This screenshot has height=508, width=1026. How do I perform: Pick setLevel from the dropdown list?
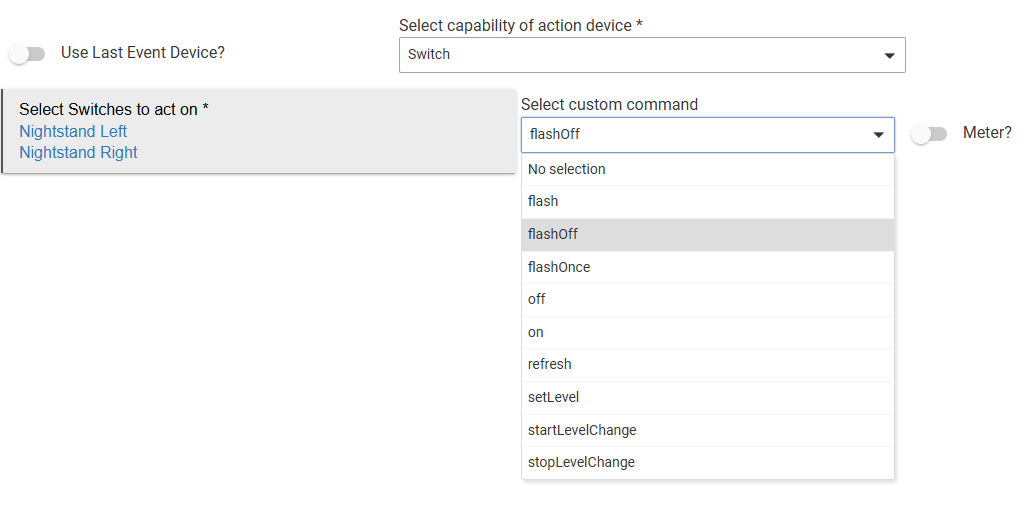coord(553,397)
